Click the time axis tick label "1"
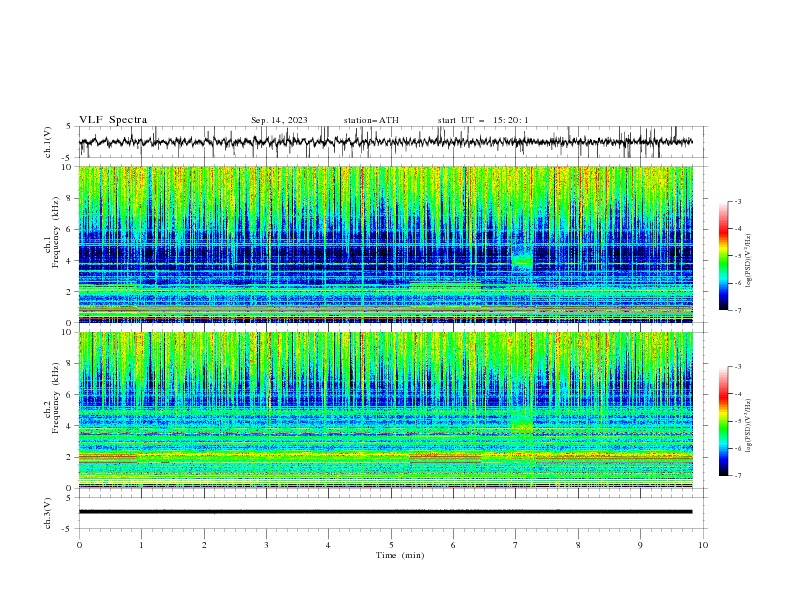This screenshot has width=792, height=612. coord(142,545)
